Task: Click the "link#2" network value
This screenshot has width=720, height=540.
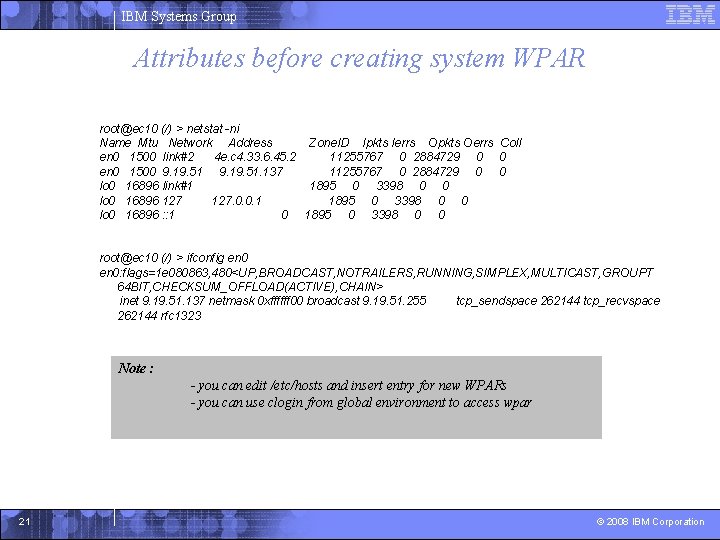Action: point(178,157)
